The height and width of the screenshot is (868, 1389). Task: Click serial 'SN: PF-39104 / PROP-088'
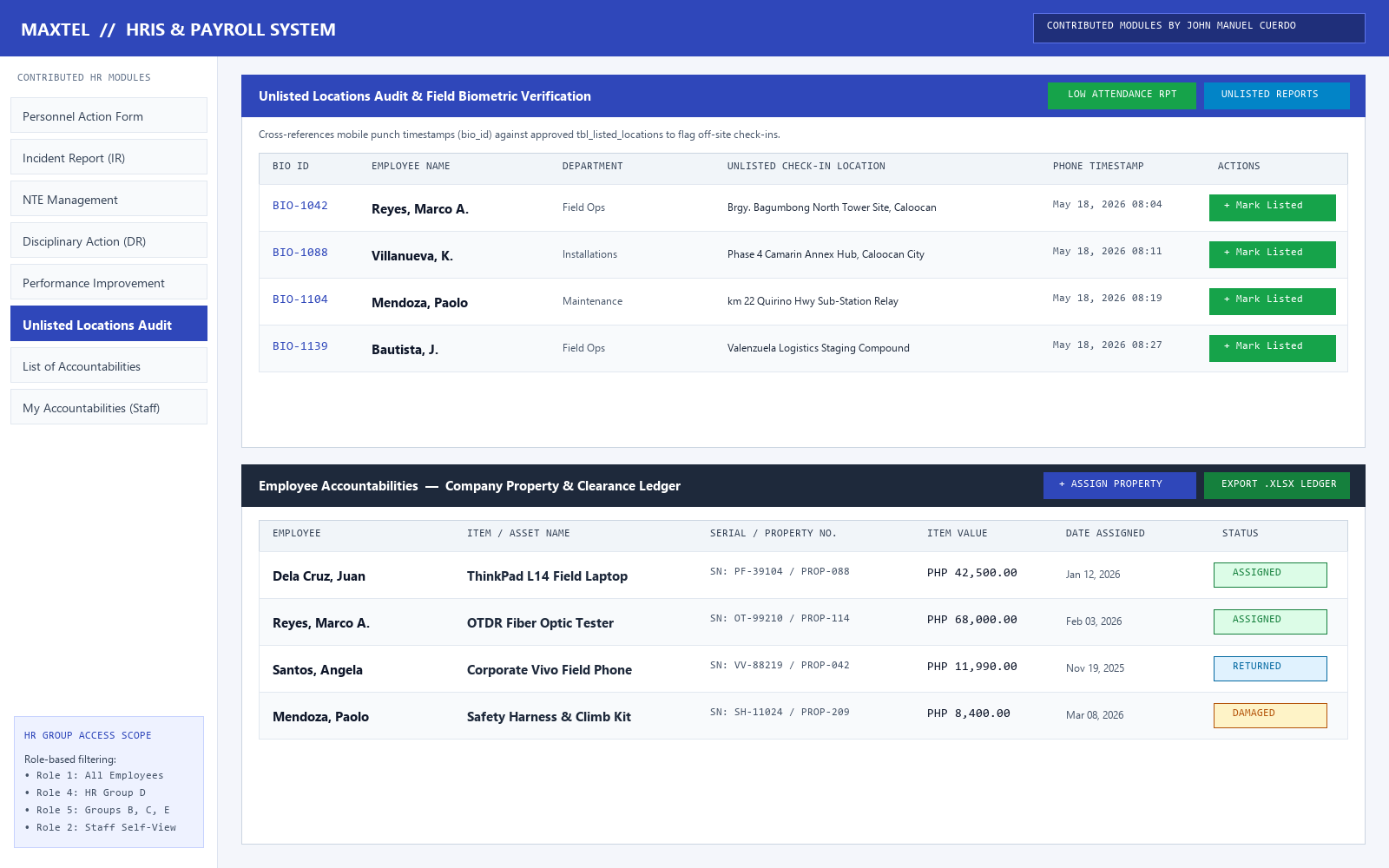[780, 572]
